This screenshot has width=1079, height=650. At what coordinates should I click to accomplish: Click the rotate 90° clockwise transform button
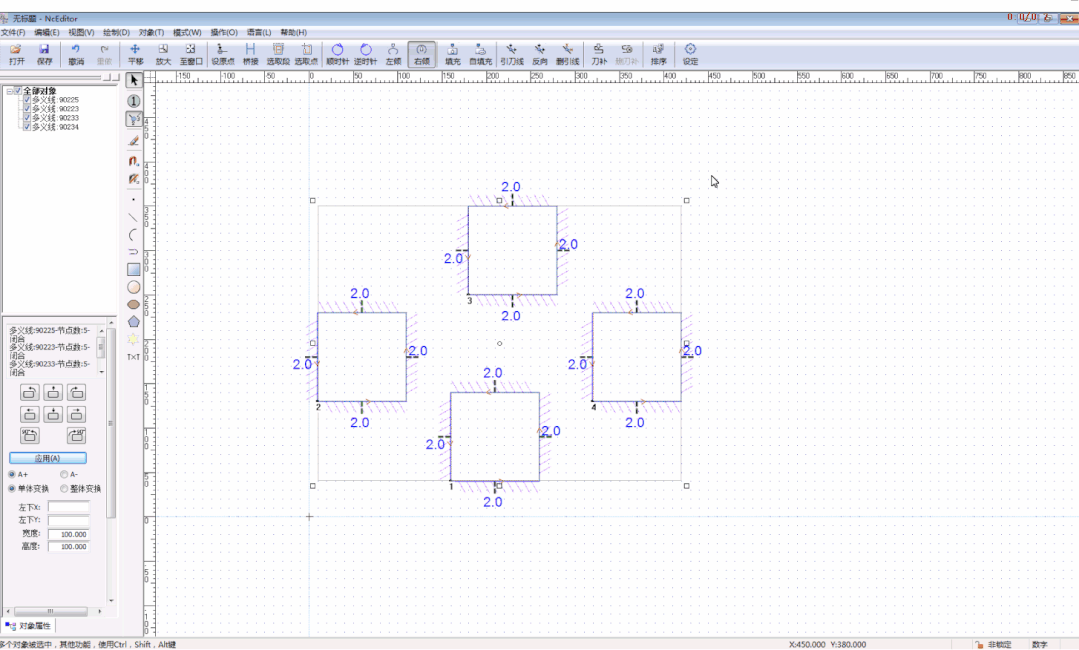[x=76, y=435]
